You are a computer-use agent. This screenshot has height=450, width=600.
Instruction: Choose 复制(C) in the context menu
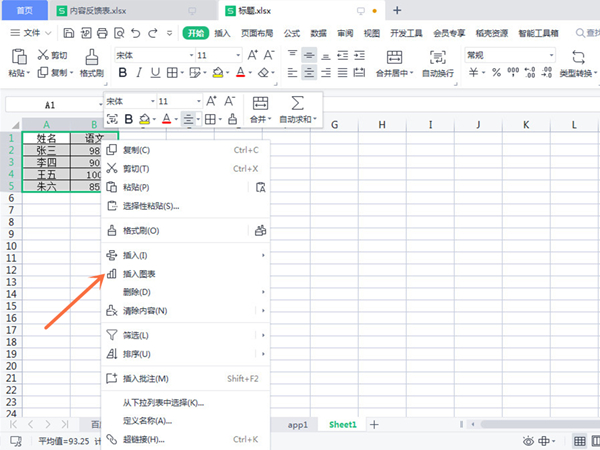coord(136,150)
